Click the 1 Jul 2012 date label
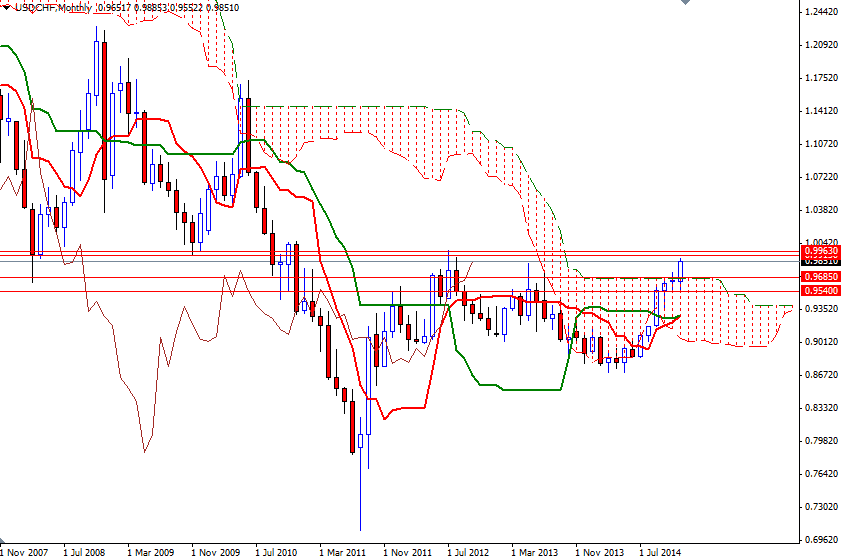Image resolution: width=841 pixels, height=559 pixels. click(468, 552)
